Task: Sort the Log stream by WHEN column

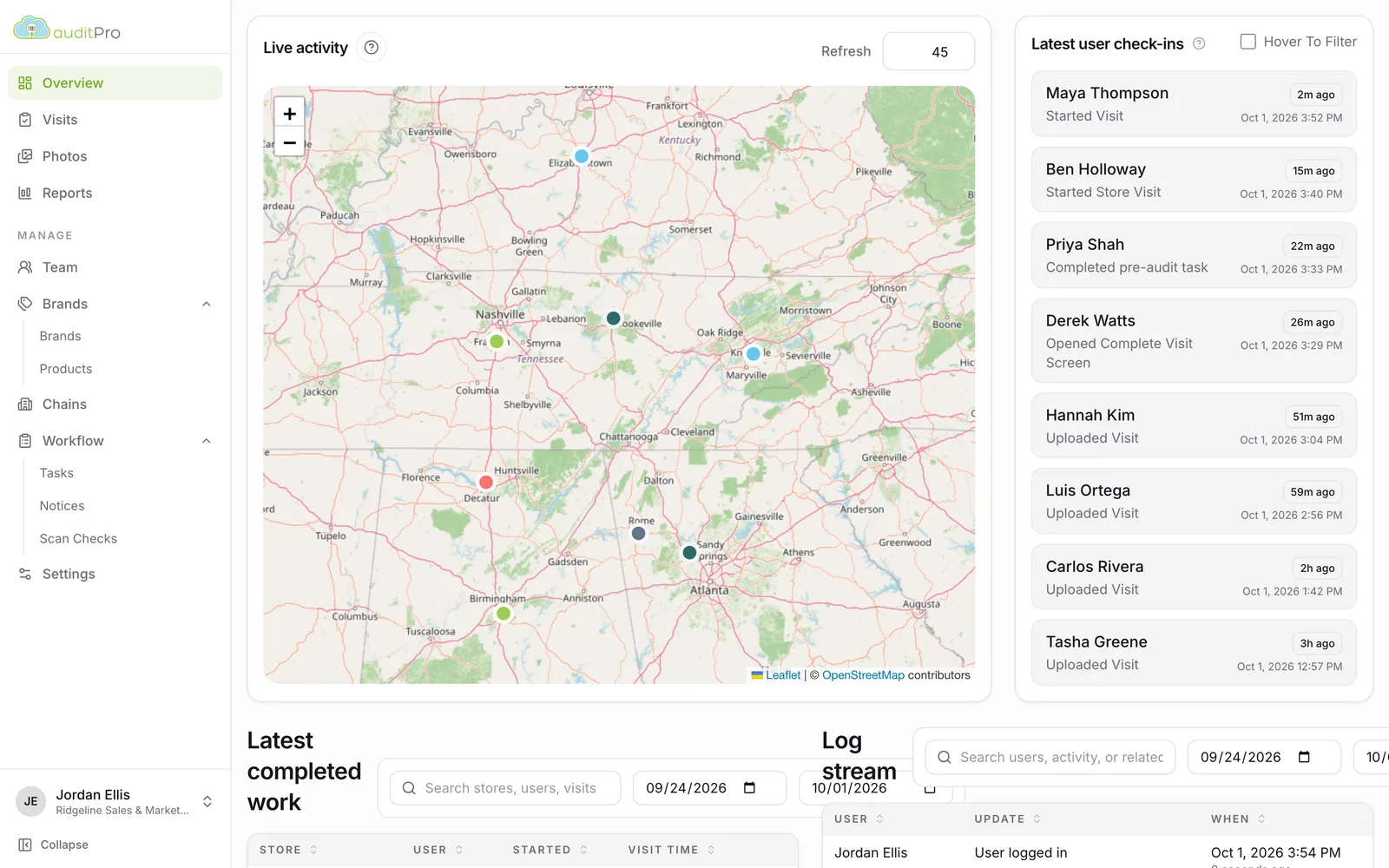Action: [1239, 819]
